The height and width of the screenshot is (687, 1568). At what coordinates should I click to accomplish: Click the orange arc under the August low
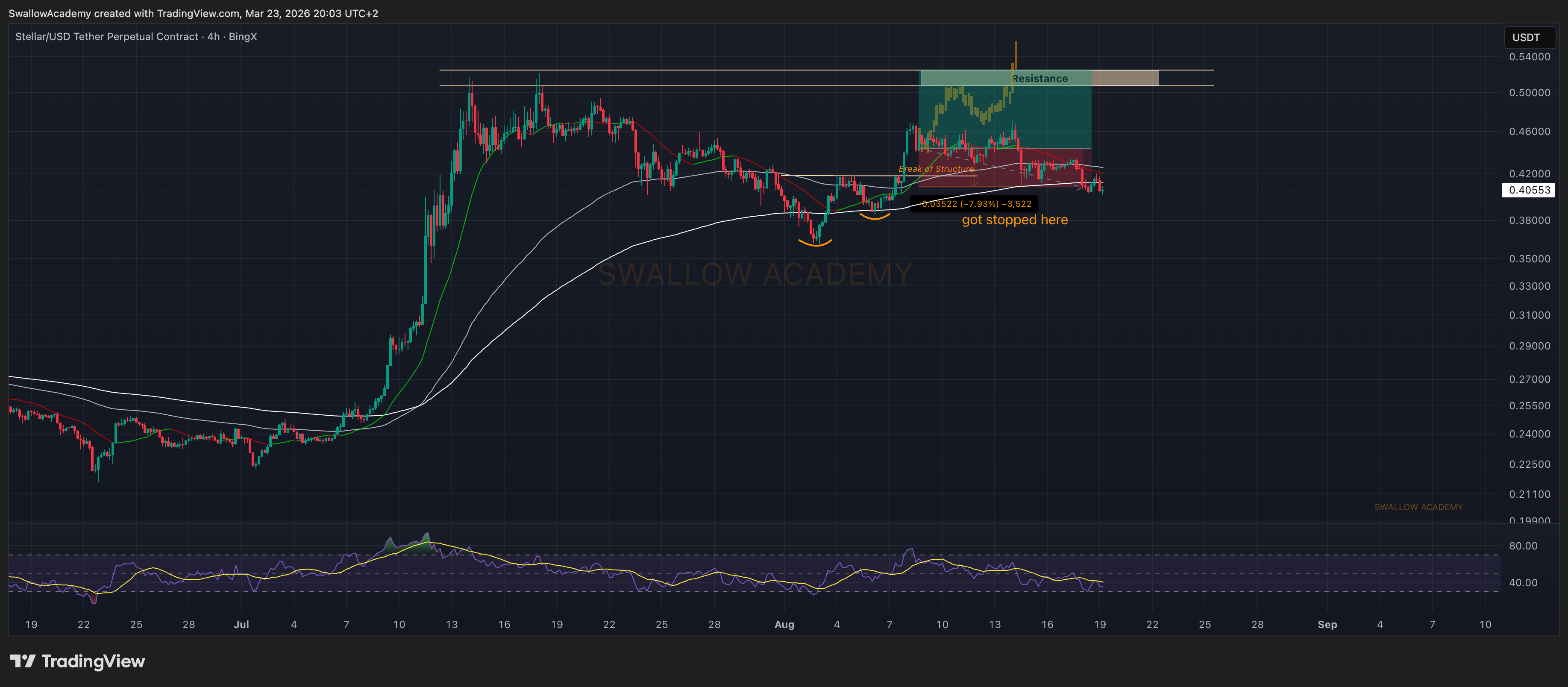[815, 243]
